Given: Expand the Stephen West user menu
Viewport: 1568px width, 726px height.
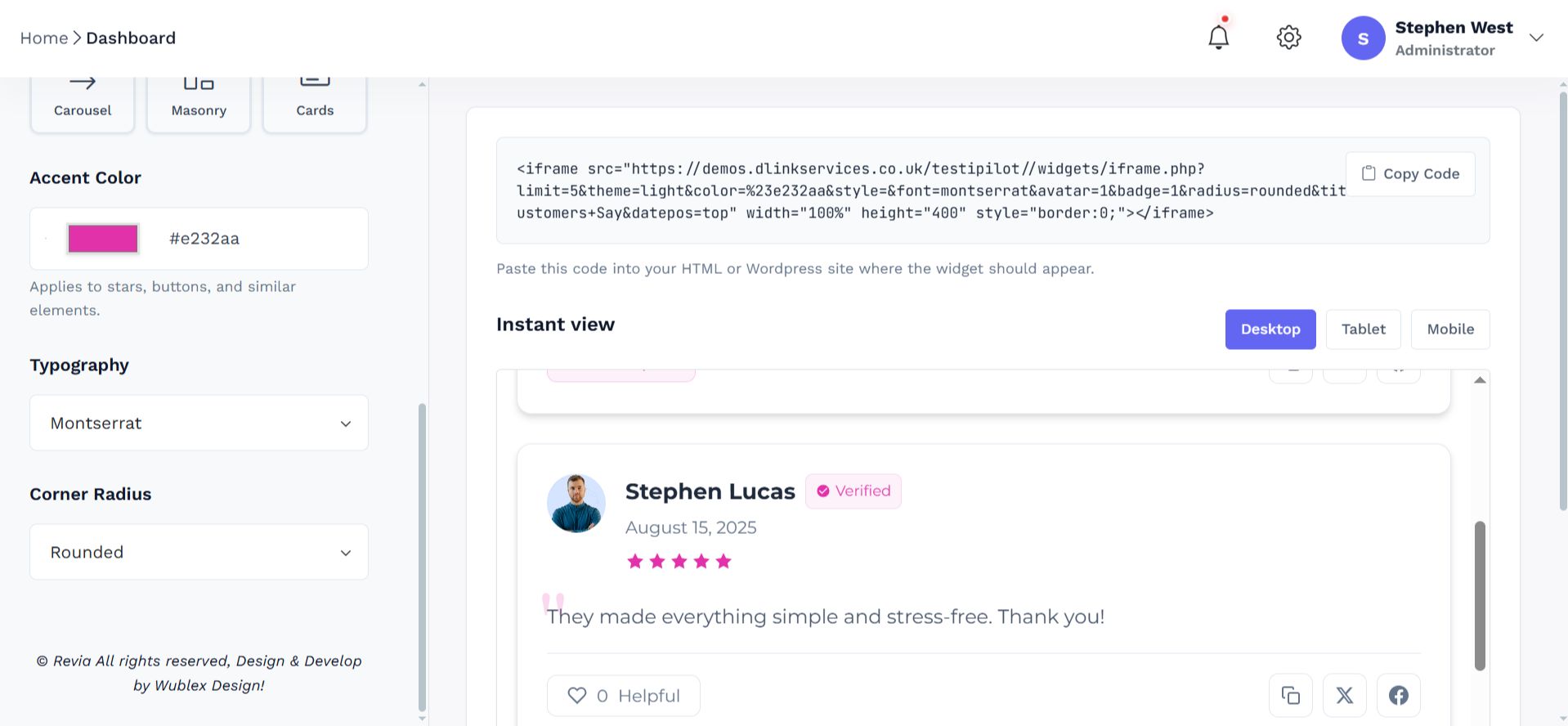Looking at the screenshot, I should tap(1536, 38).
